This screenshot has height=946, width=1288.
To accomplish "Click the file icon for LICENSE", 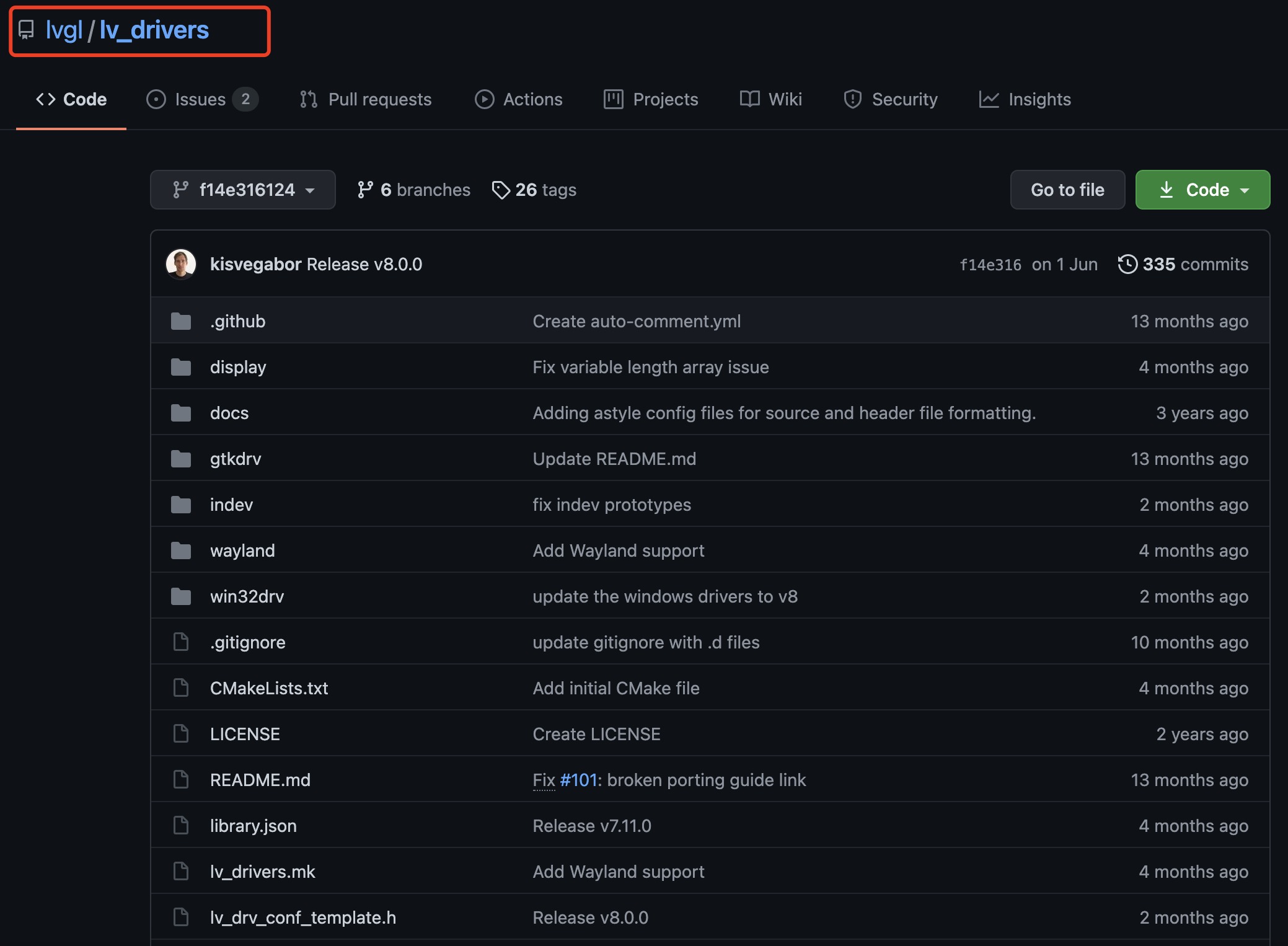I will [181, 734].
